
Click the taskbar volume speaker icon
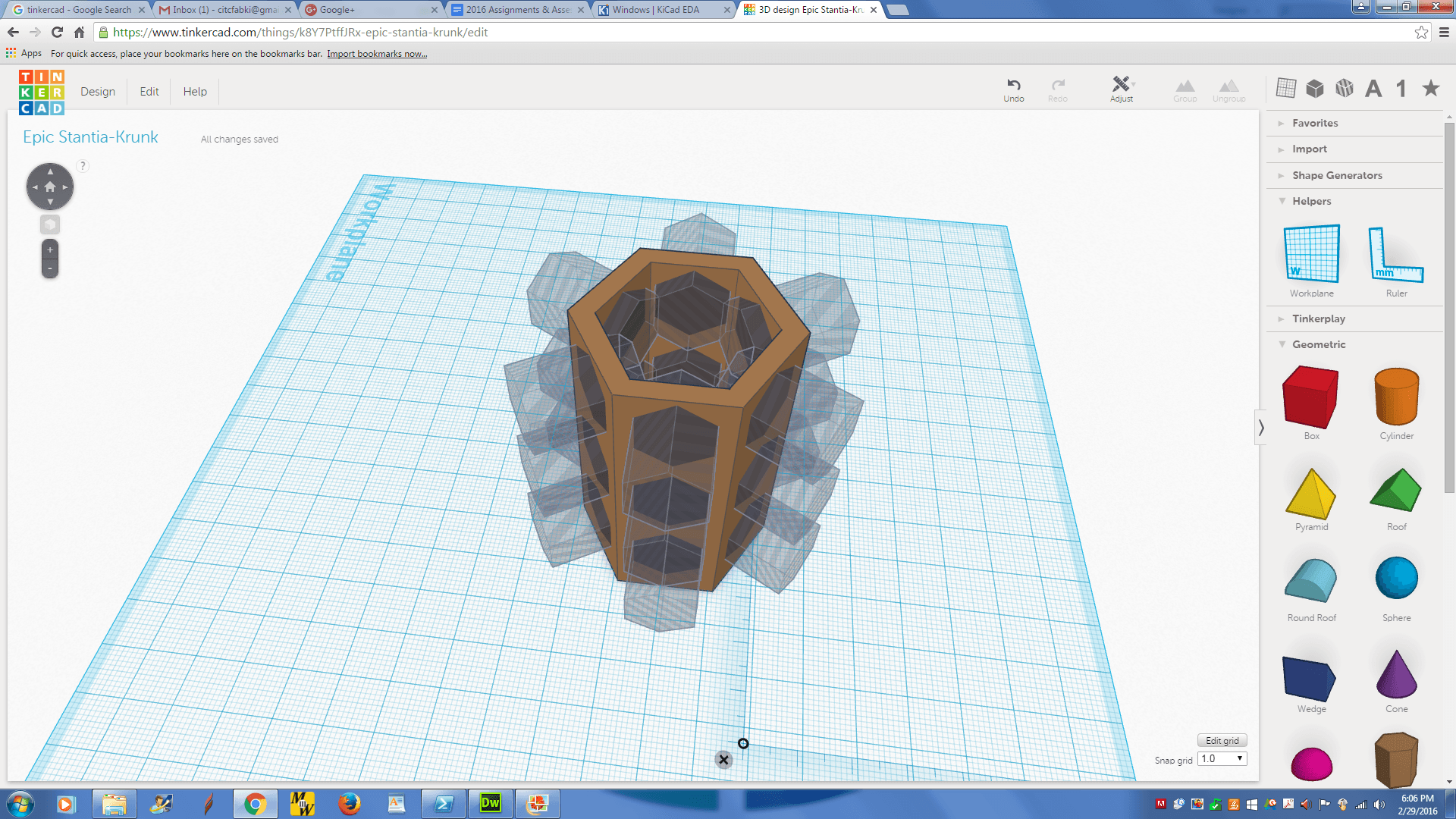click(x=1379, y=805)
